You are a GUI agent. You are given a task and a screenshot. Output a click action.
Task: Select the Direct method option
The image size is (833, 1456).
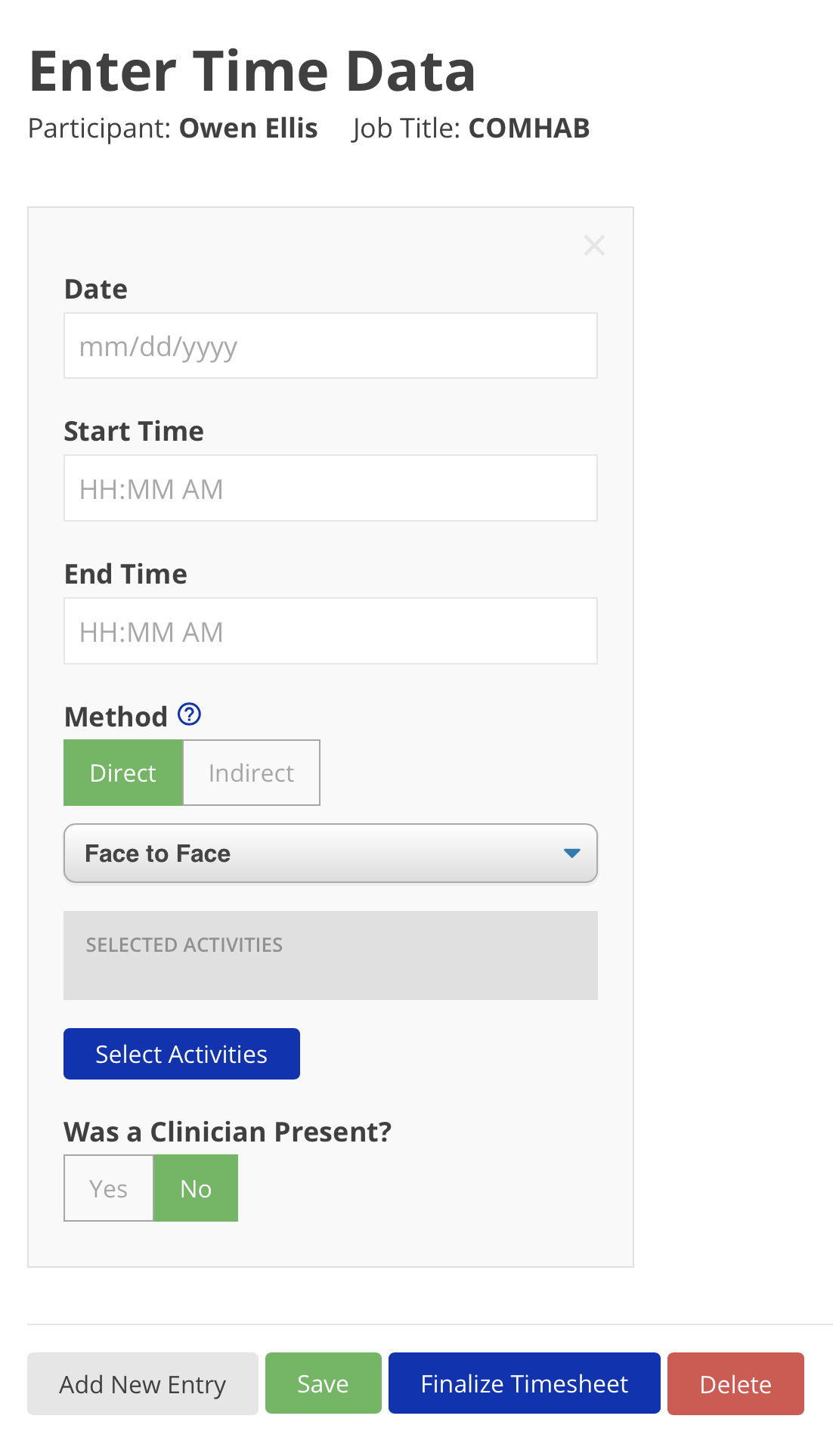tap(123, 773)
